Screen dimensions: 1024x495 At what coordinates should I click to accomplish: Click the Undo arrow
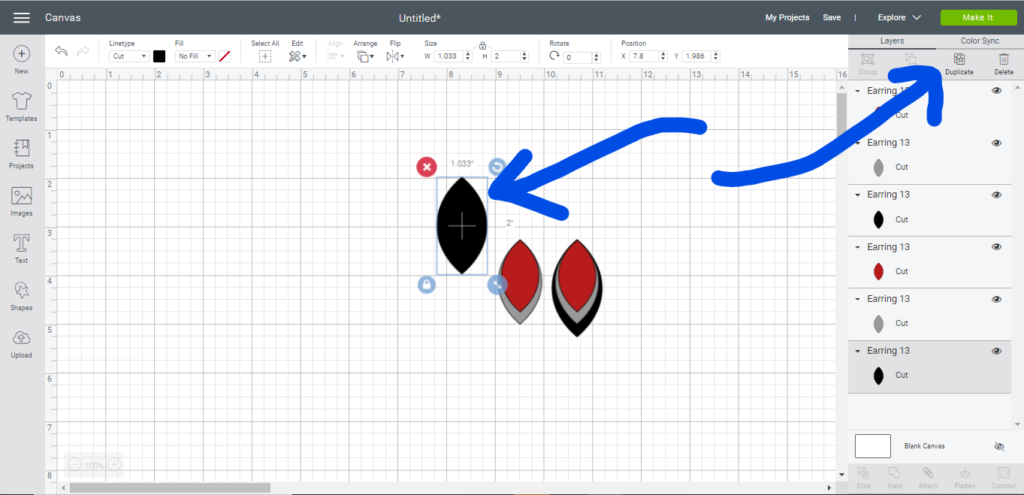tap(61, 51)
